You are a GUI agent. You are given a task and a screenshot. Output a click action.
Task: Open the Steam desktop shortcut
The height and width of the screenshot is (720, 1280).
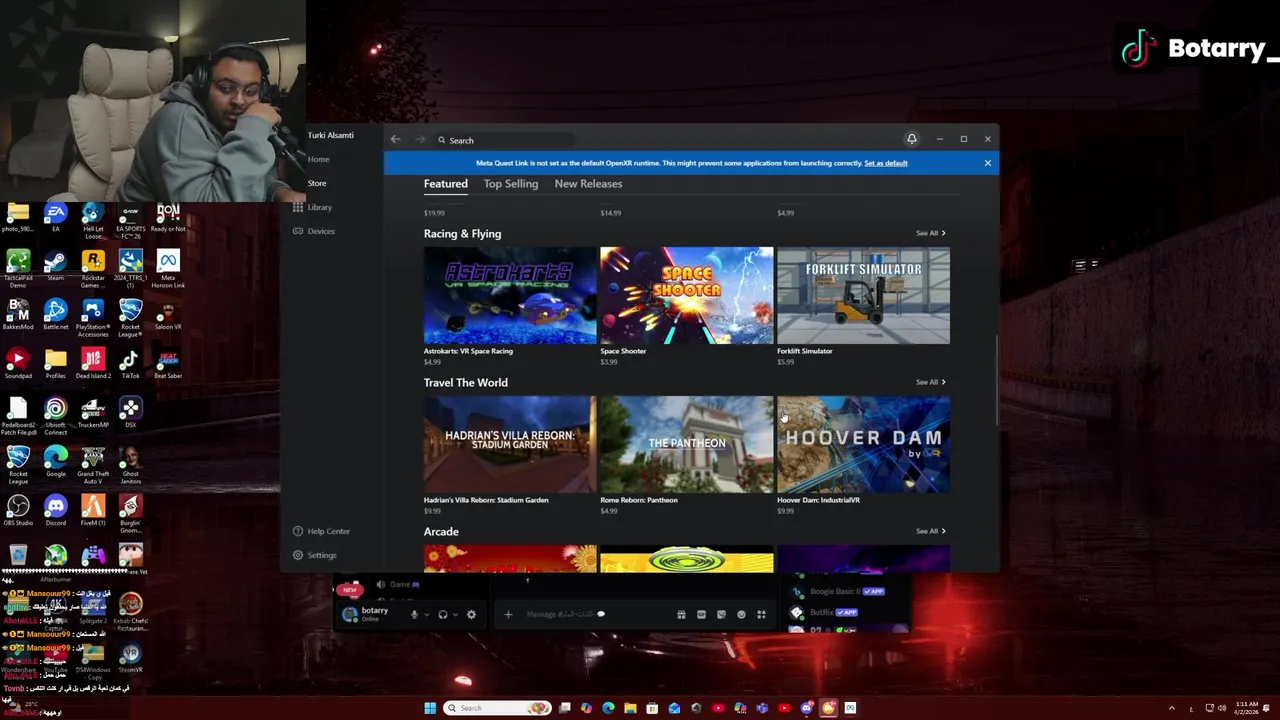coord(55,265)
